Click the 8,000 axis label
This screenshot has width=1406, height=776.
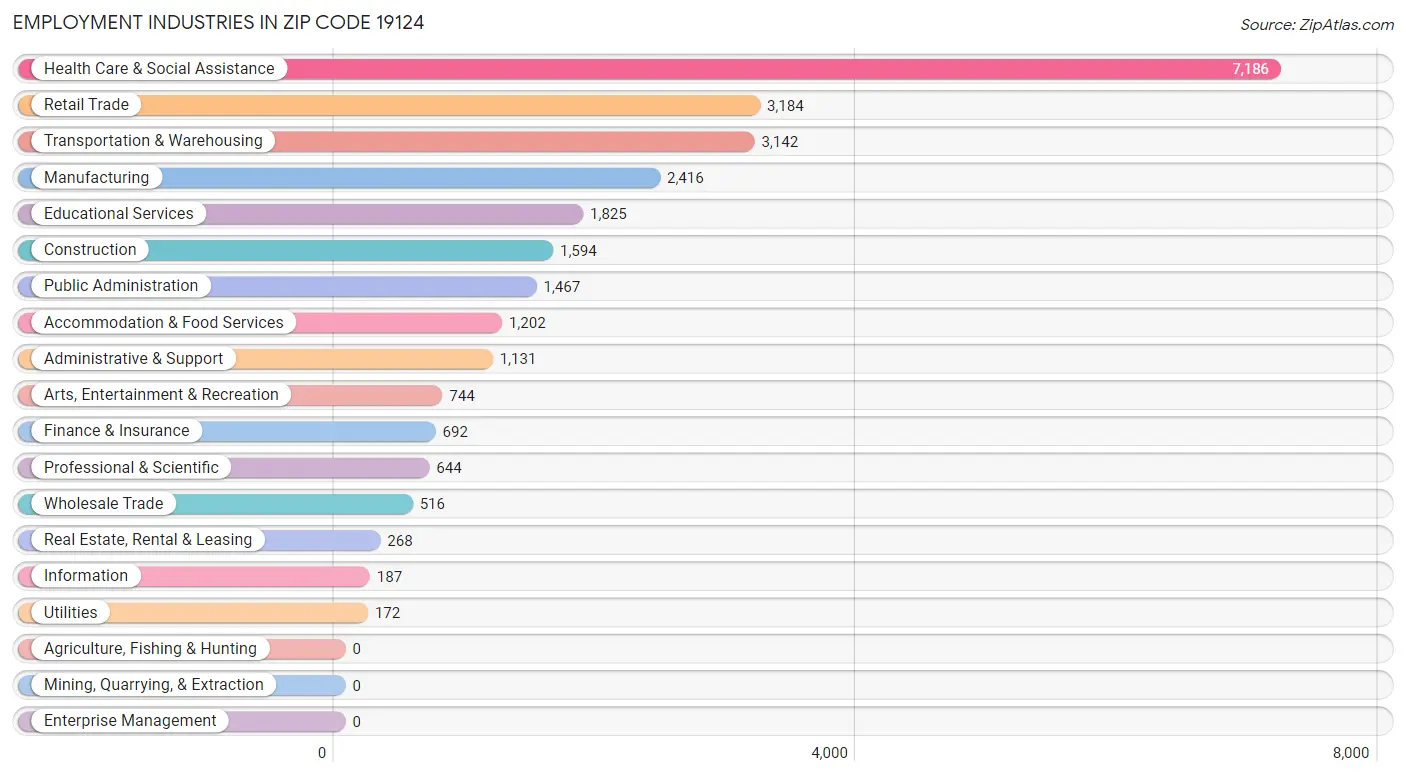point(1351,753)
